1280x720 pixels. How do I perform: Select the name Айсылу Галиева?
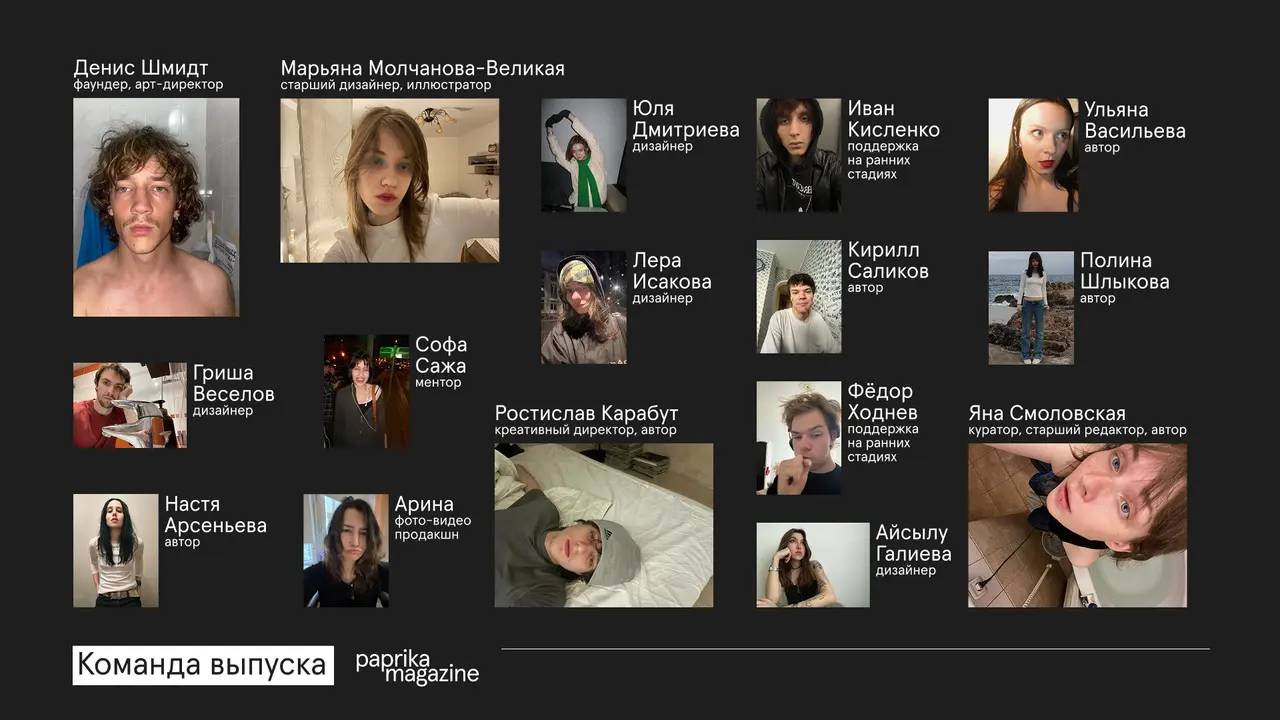914,543
